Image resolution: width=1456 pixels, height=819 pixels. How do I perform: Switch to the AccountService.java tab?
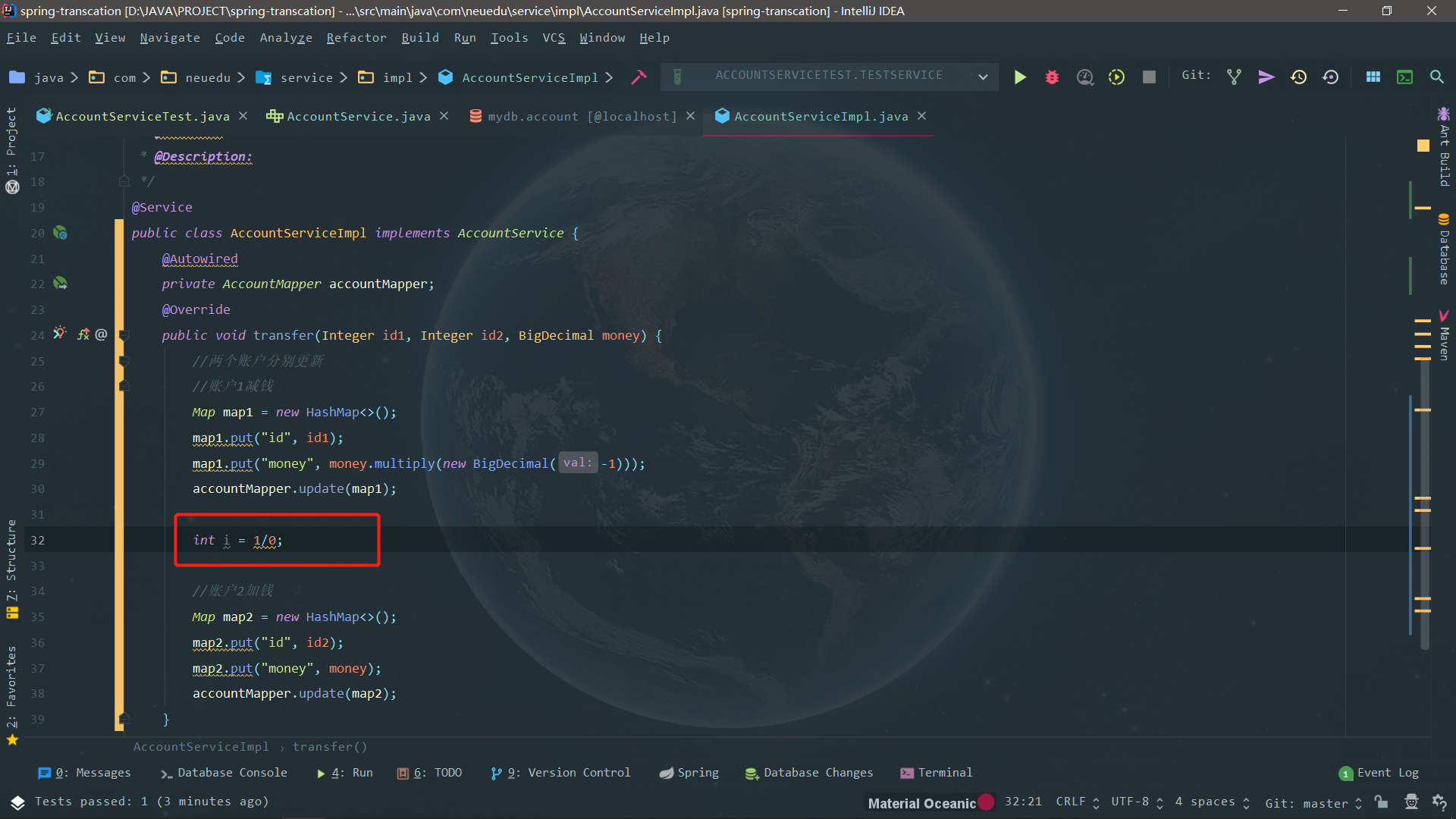point(358,116)
